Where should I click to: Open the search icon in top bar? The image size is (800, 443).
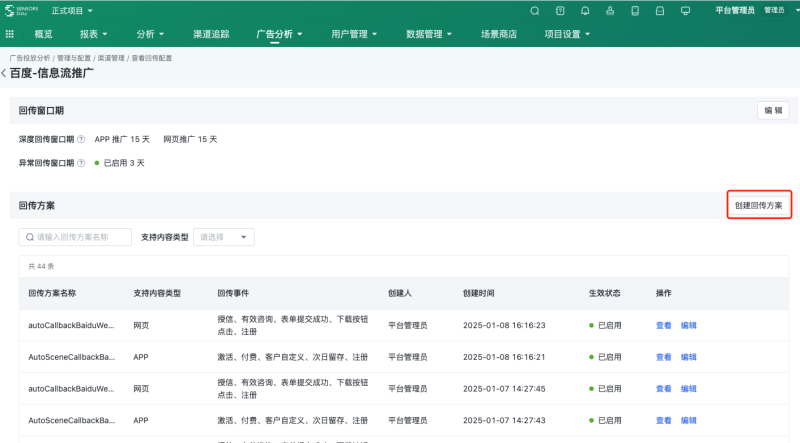pos(535,11)
